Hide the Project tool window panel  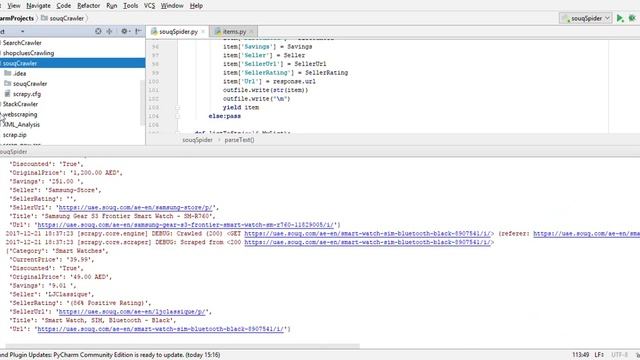coord(138,31)
